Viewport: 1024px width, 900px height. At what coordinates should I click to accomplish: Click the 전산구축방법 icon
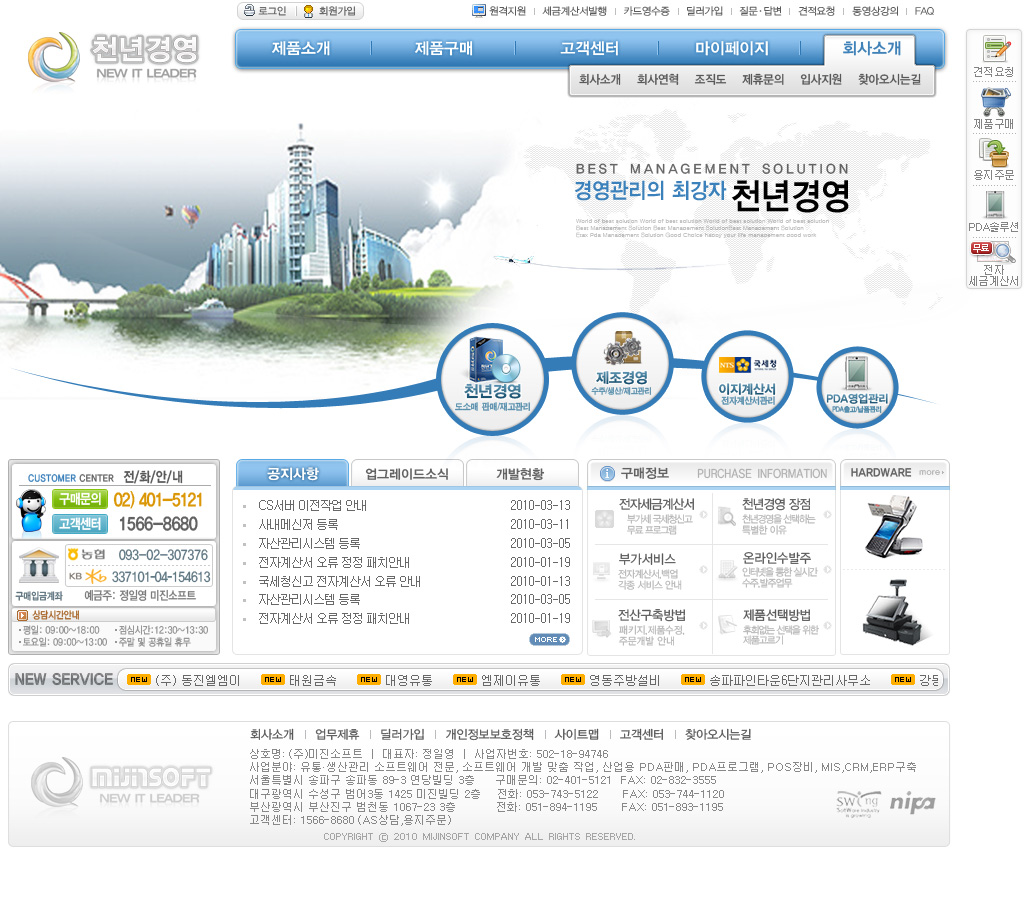click(601, 627)
